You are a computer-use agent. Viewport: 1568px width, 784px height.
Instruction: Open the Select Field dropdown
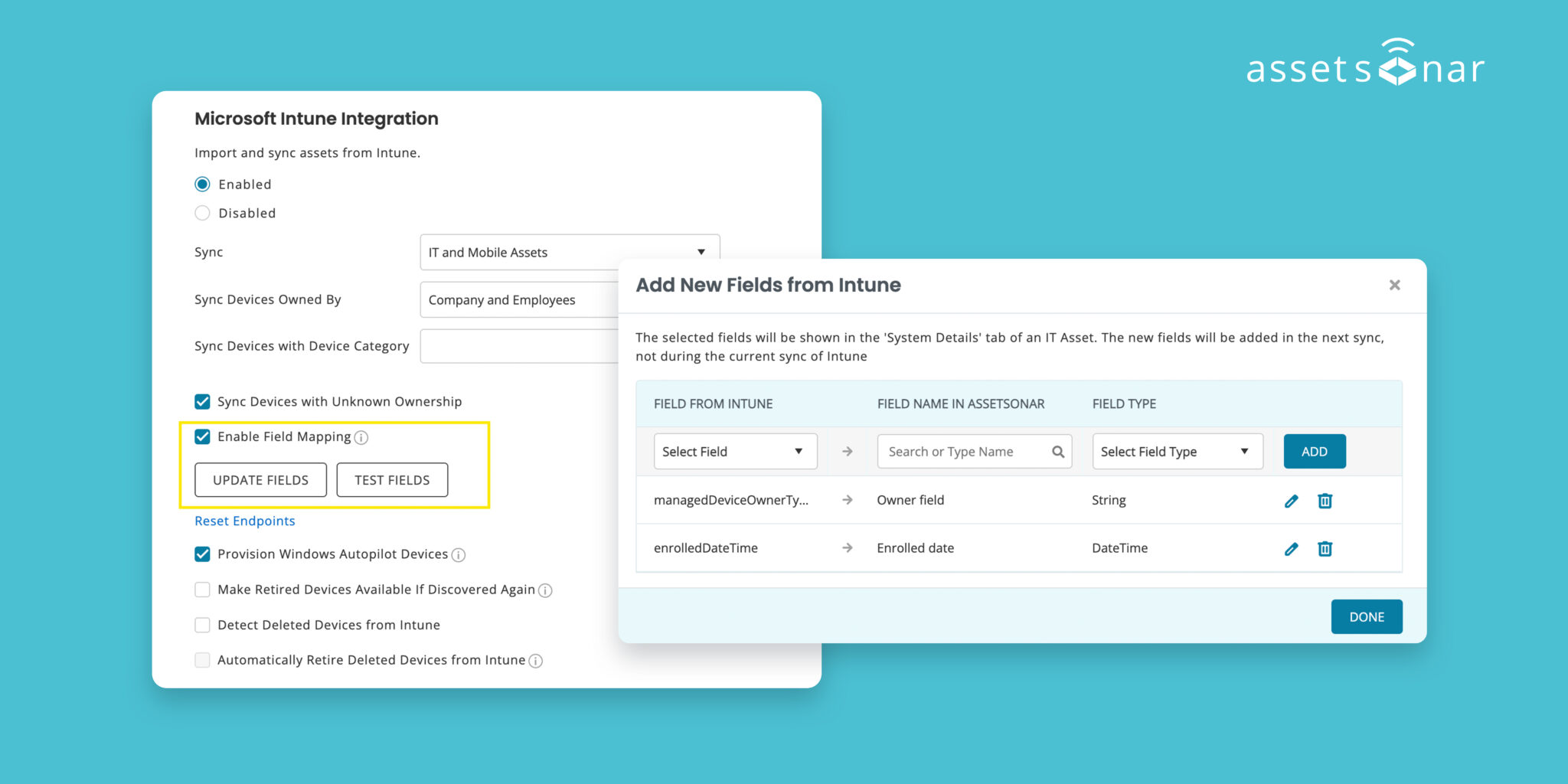pos(733,451)
